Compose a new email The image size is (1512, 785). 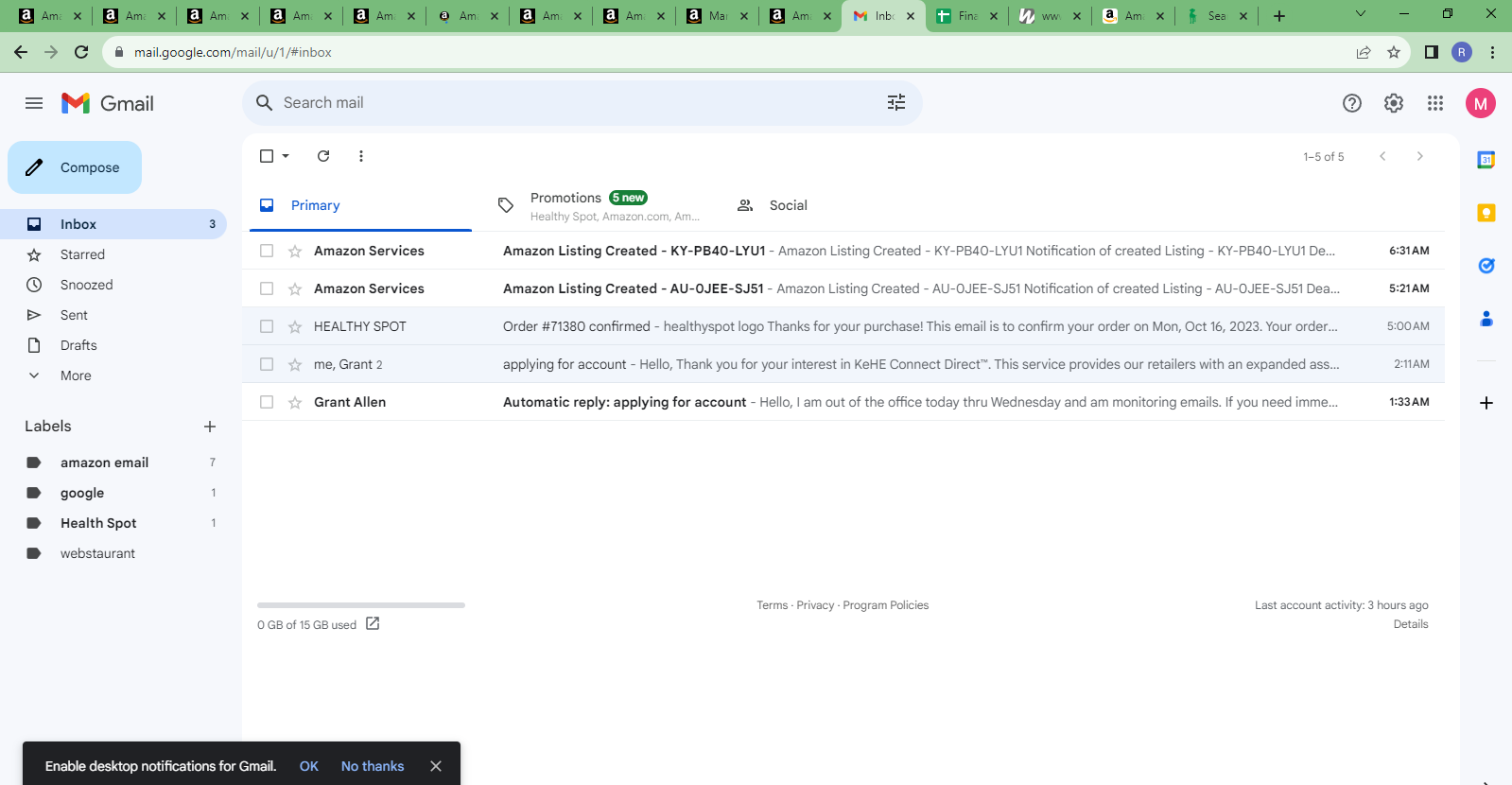75,167
